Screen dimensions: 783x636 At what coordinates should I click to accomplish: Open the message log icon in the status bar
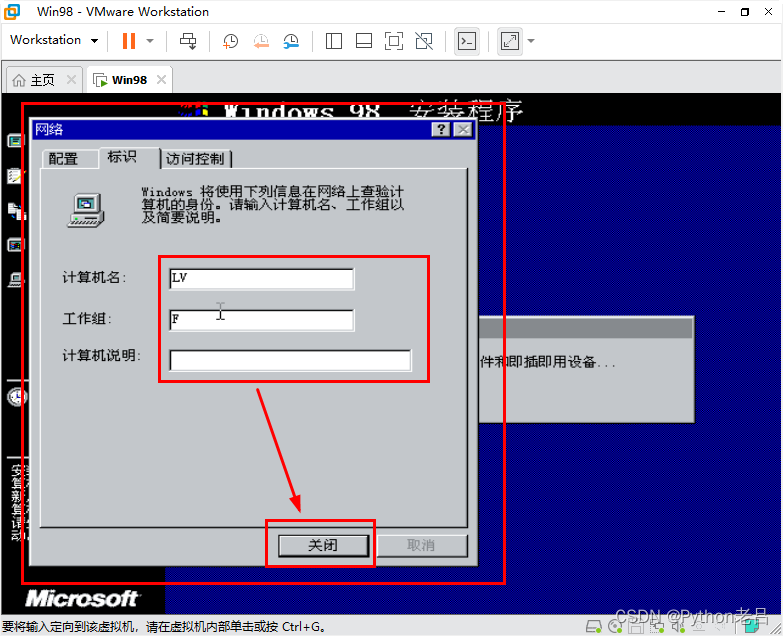(x=752, y=626)
